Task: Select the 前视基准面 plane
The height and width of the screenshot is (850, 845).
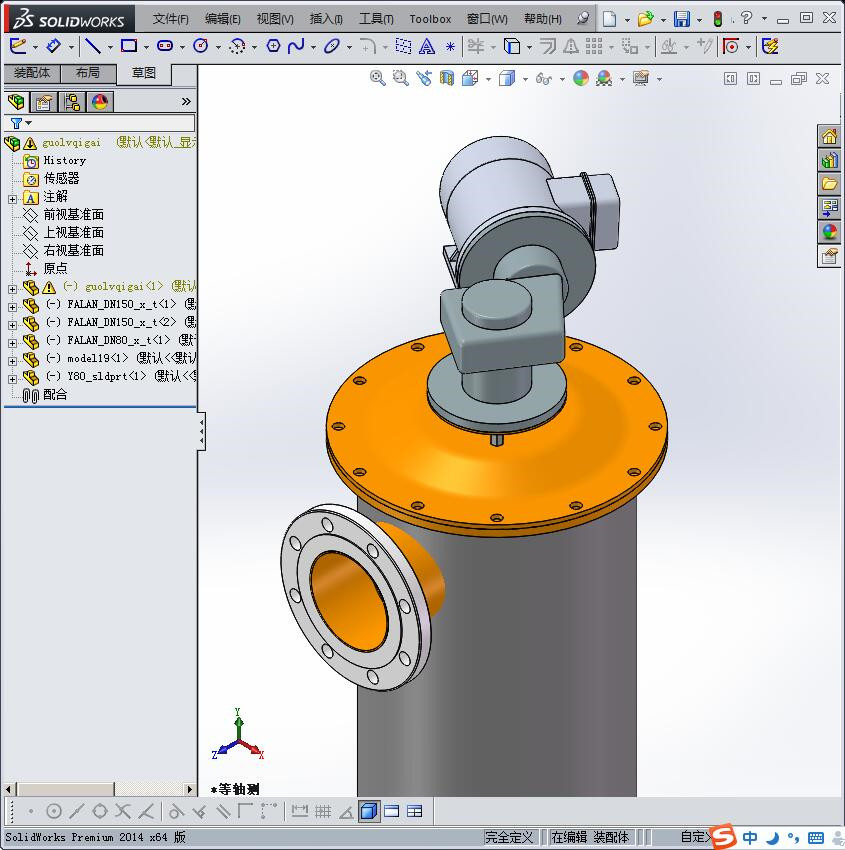Action: [73, 215]
